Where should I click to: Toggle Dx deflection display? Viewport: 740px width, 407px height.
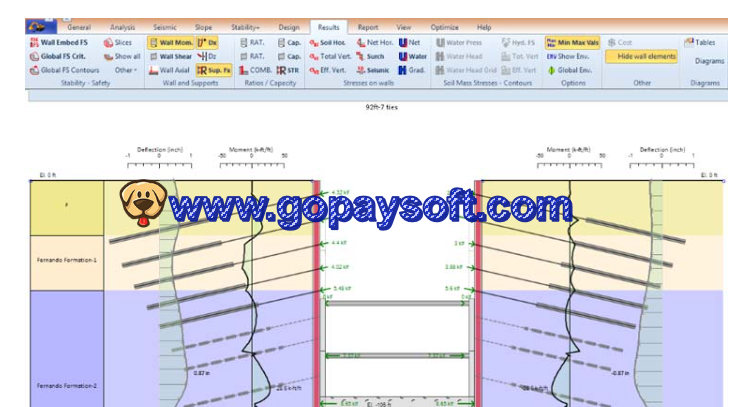pos(207,43)
